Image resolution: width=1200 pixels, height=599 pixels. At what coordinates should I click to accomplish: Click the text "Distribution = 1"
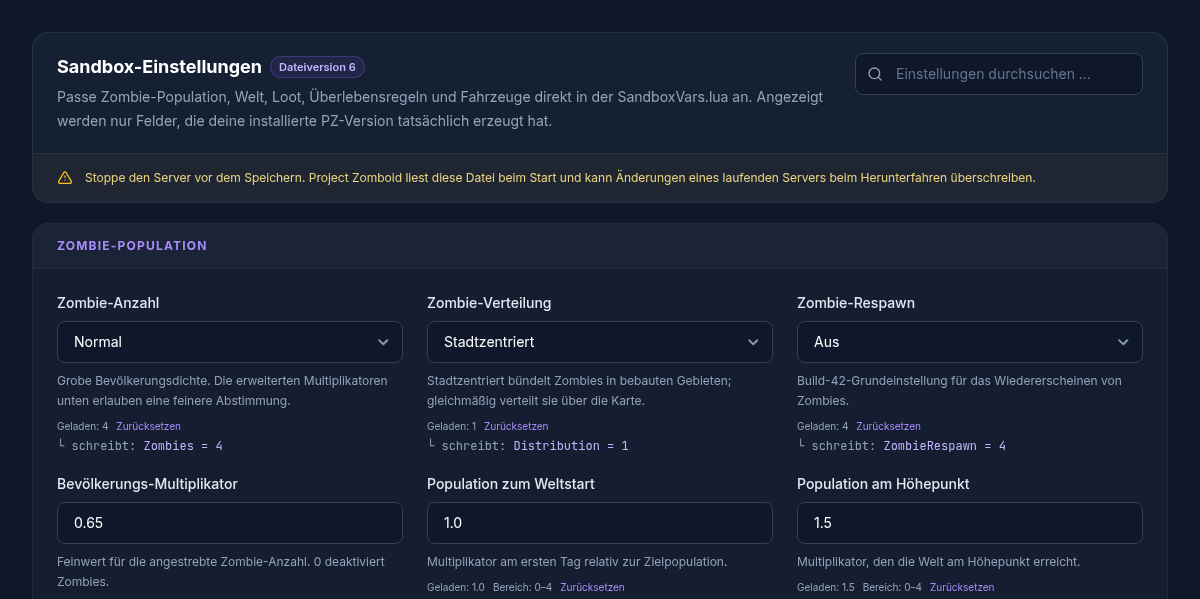coord(571,446)
